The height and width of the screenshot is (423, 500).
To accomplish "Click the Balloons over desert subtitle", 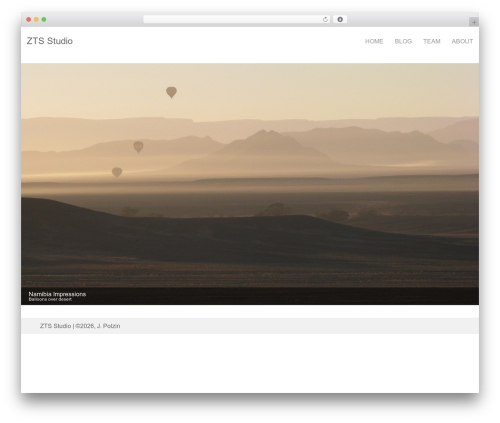I will coord(50,299).
